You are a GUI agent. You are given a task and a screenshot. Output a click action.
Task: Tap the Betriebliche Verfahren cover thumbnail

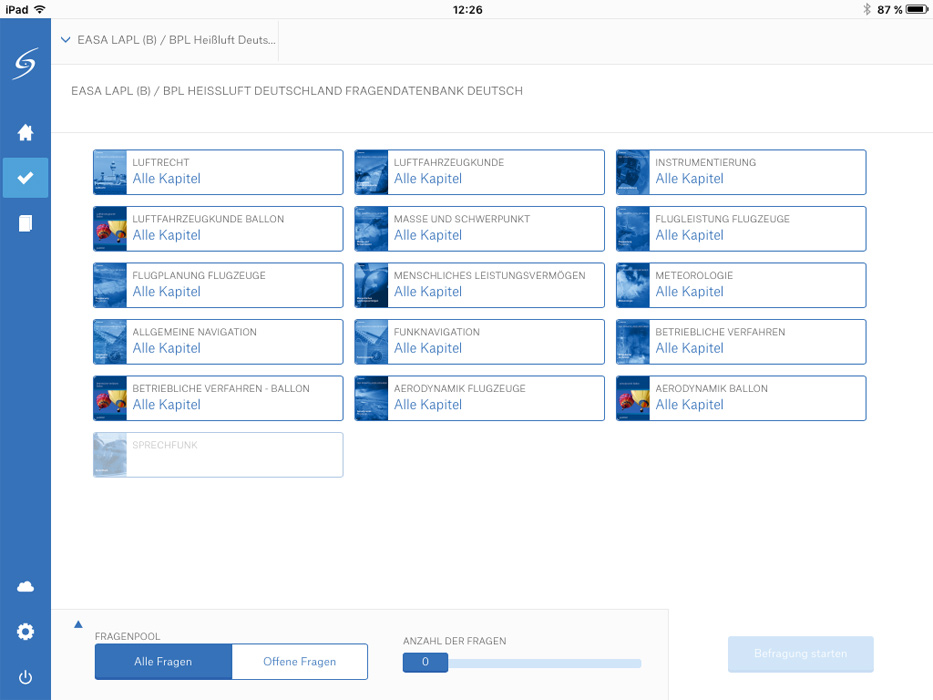pos(633,342)
